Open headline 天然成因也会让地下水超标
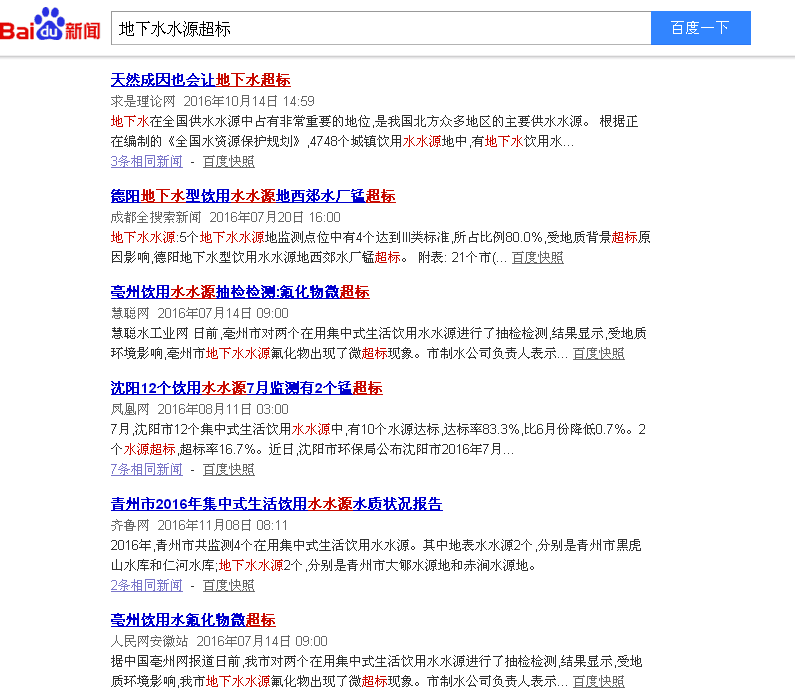The width and height of the screenshot is (795, 691). (200, 80)
